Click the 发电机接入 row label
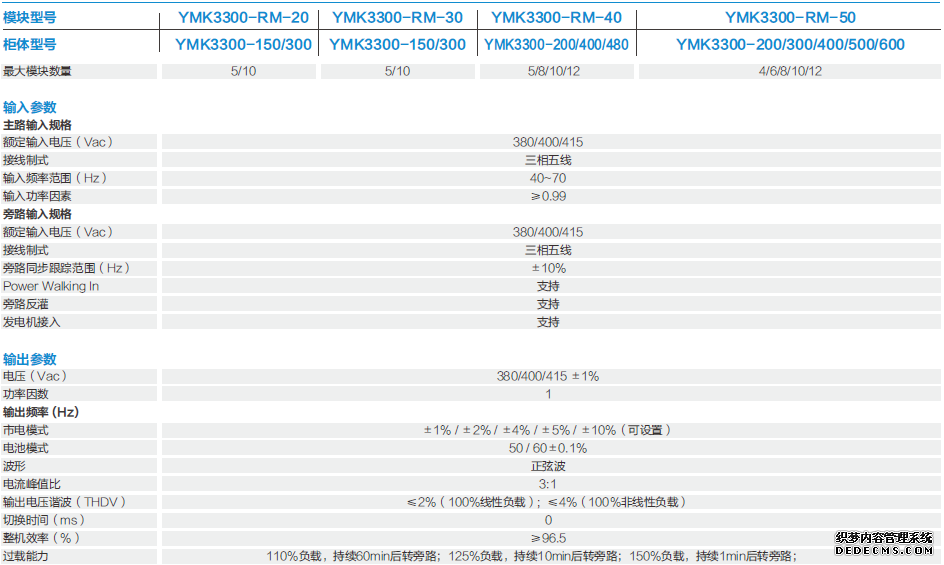The width and height of the screenshot is (944, 565). point(32,322)
